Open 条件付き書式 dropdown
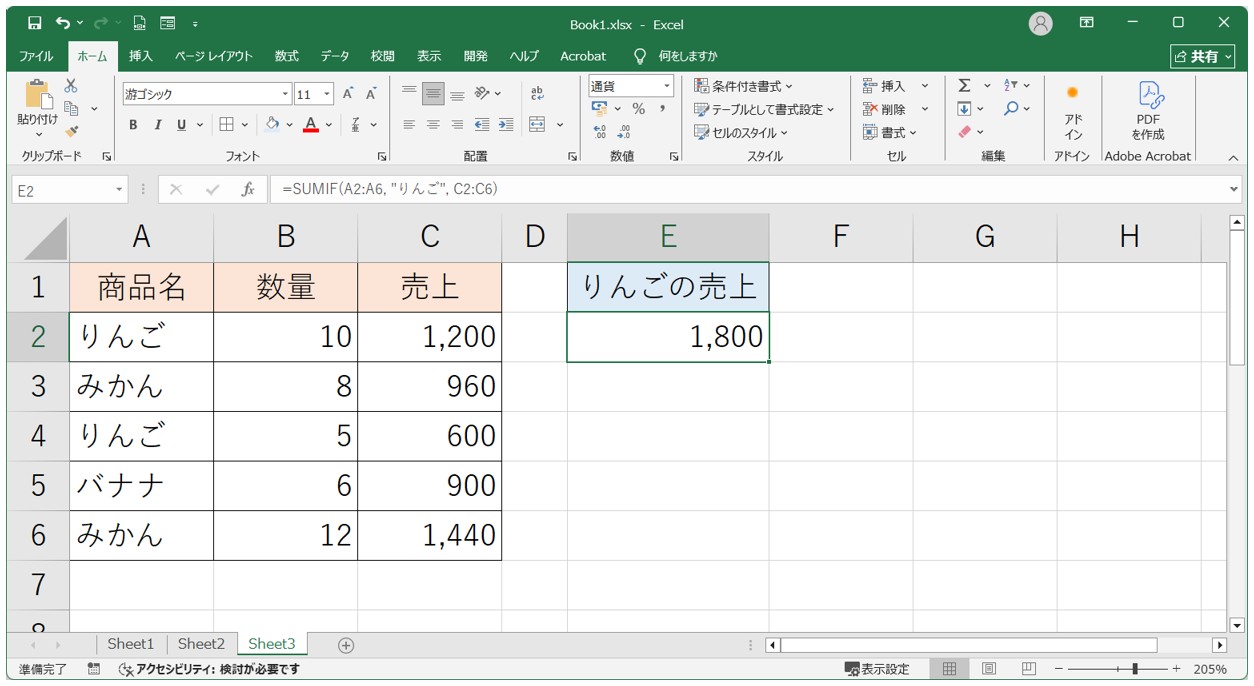Viewport: 1254px width, 686px height. pyautogui.click(x=743, y=86)
